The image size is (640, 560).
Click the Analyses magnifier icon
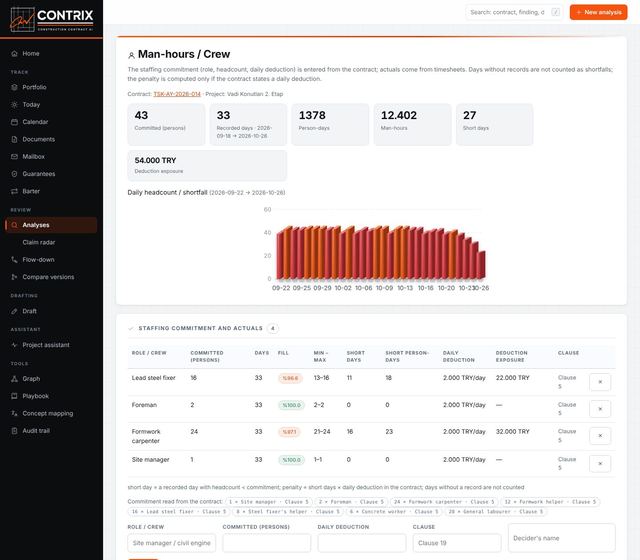(14, 225)
